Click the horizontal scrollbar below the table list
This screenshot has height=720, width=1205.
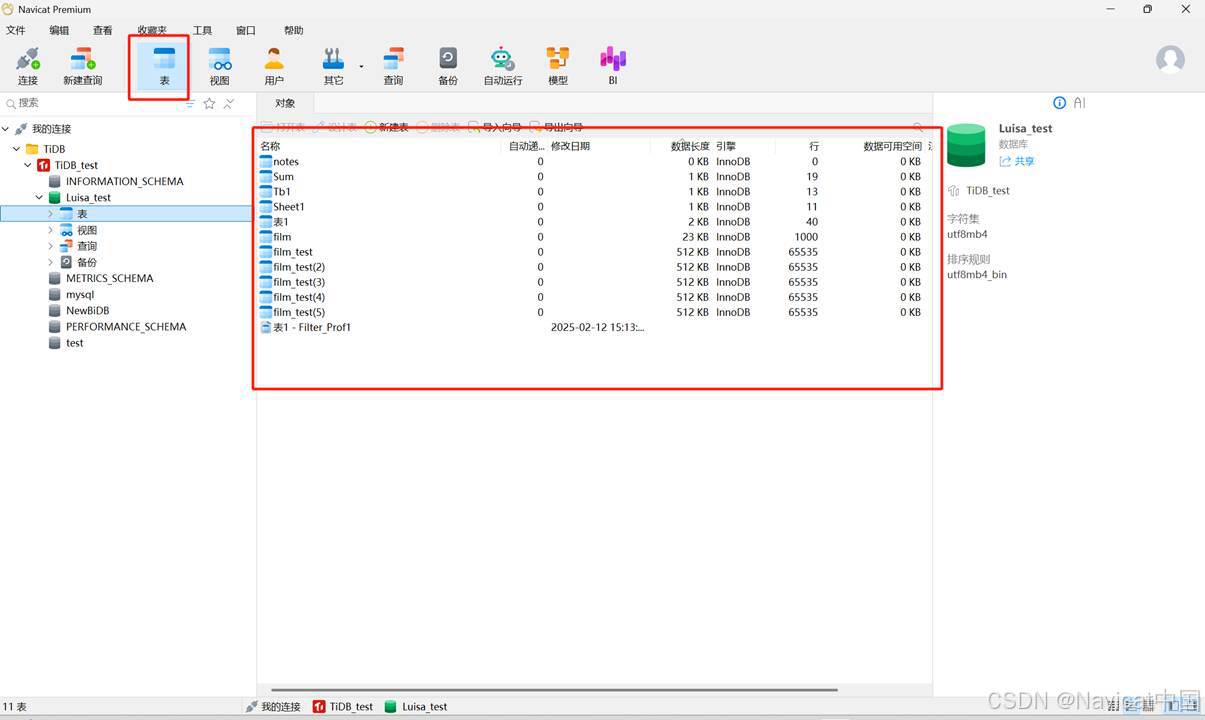coord(555,689)
